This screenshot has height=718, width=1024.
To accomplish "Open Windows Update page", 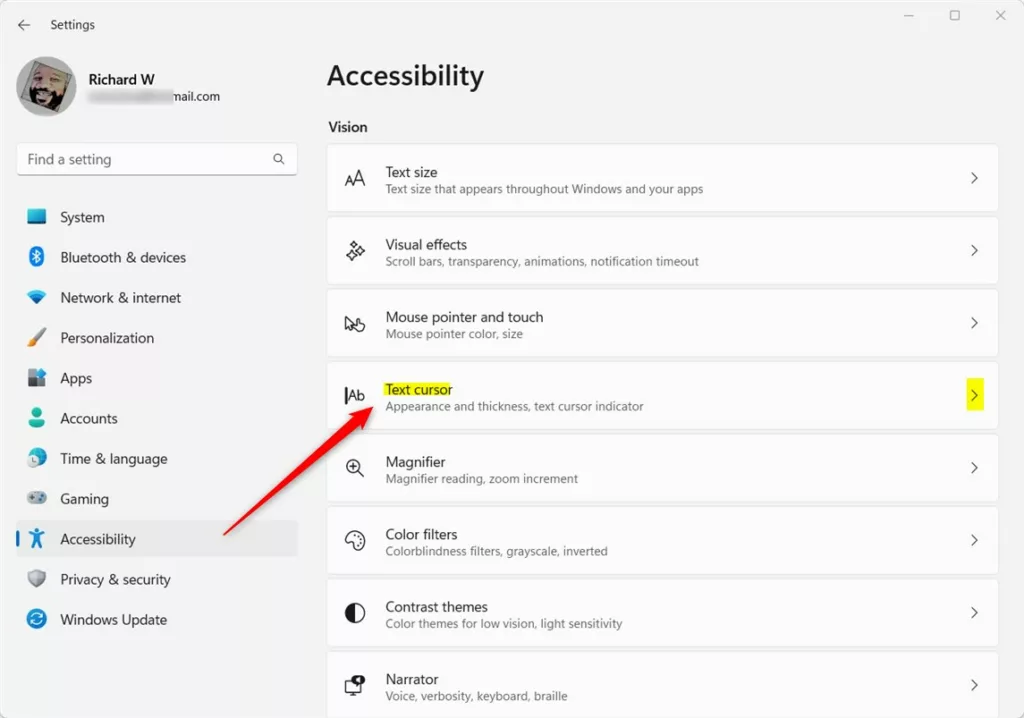I will click(114, 620).
